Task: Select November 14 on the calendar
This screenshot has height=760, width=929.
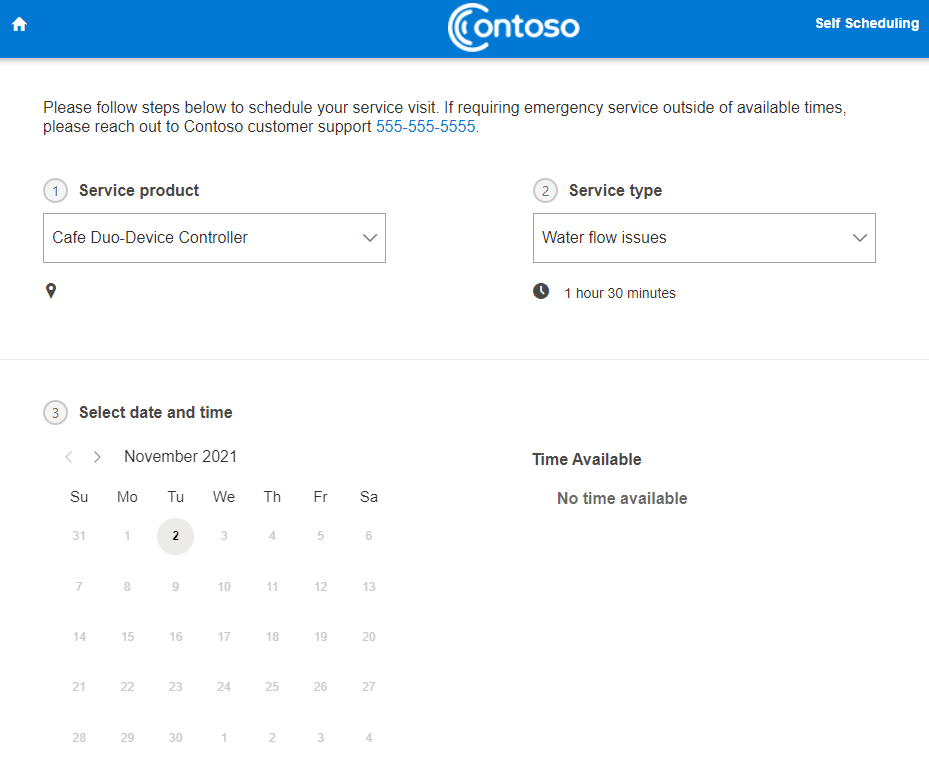Action: pos(79,637)
